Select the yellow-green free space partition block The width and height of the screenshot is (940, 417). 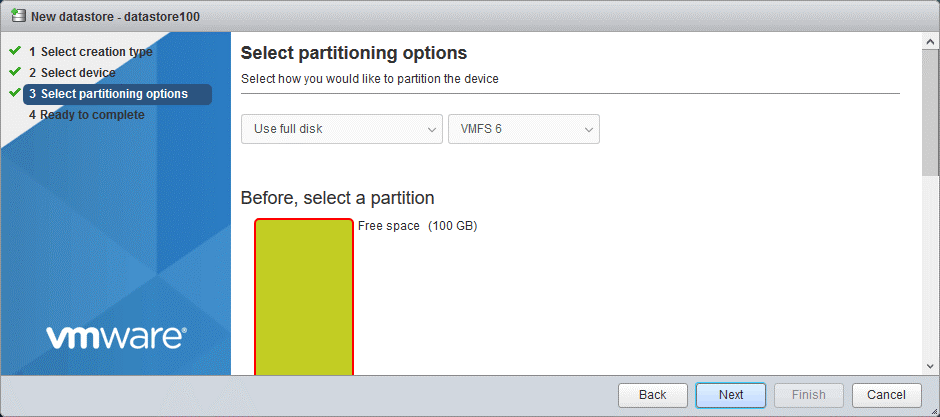pos(304,296)
